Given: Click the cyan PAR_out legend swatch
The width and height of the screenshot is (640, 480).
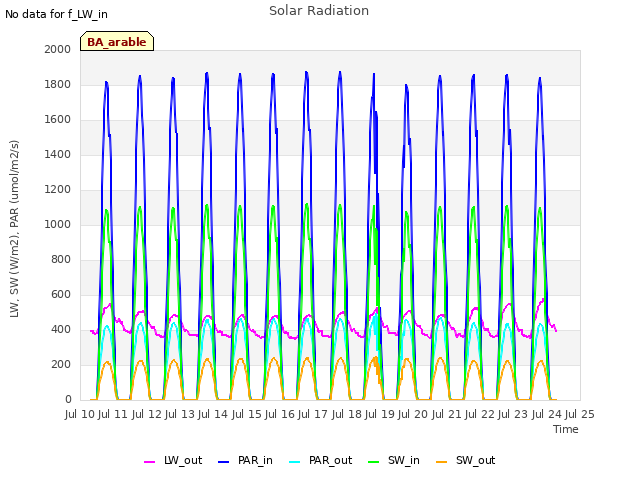Looking at the screenshot, I should click(295, 462).
